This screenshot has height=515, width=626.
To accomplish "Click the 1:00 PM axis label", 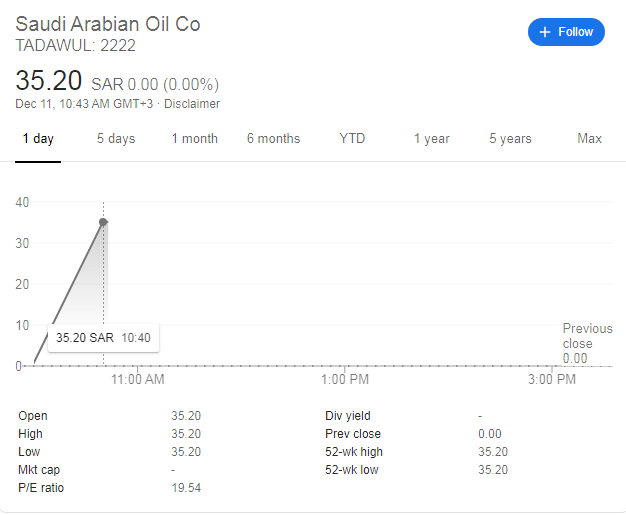I will [x=347, y=380].
